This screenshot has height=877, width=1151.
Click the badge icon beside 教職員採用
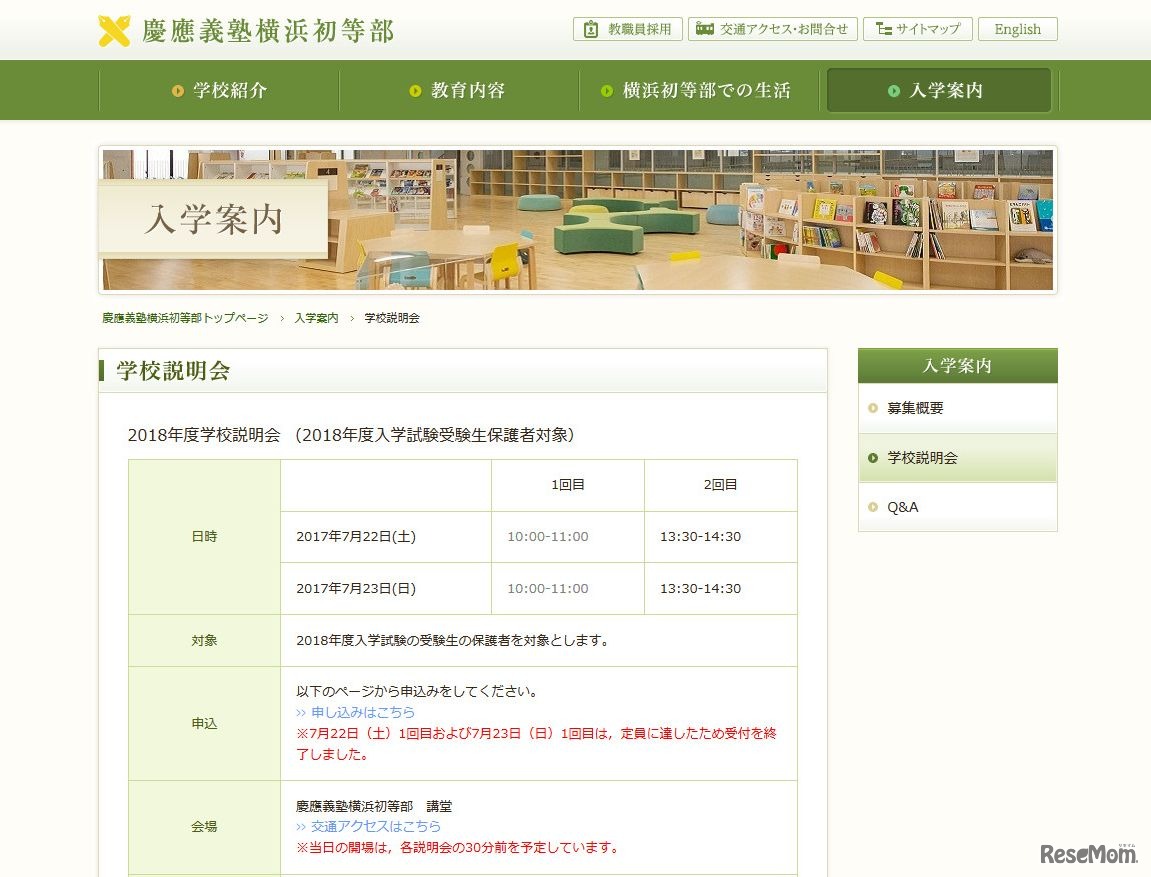[591, 29]
